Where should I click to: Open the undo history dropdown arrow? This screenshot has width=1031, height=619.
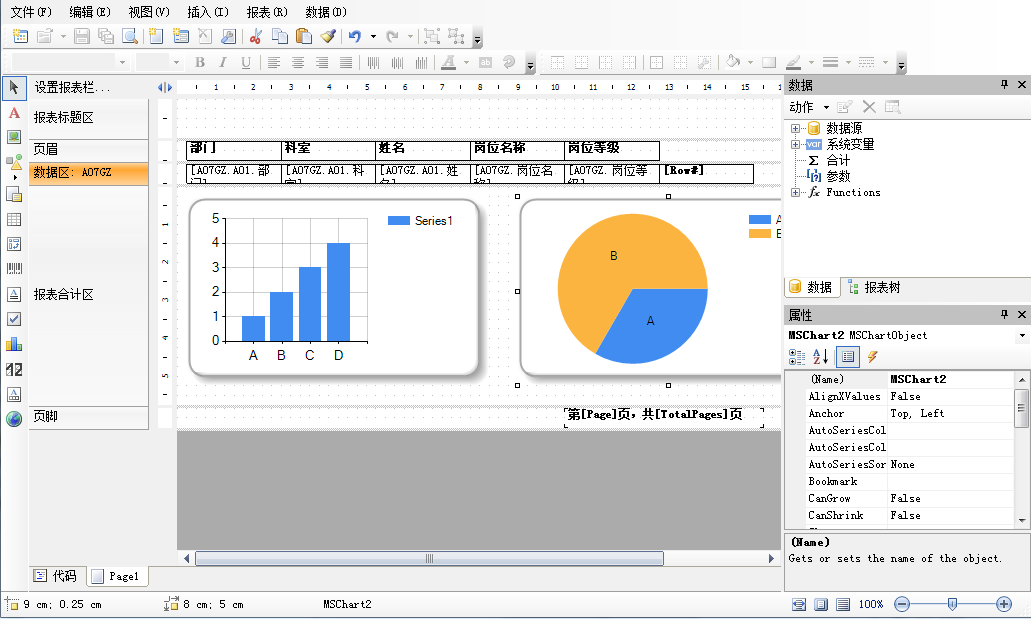coord(373,36)
